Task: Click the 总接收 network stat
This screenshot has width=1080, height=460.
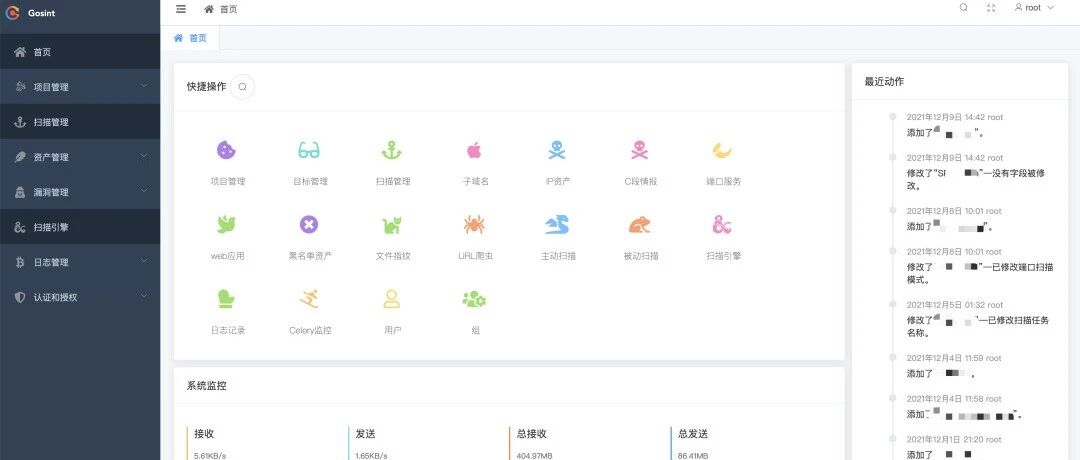Action: coord(532,434)
